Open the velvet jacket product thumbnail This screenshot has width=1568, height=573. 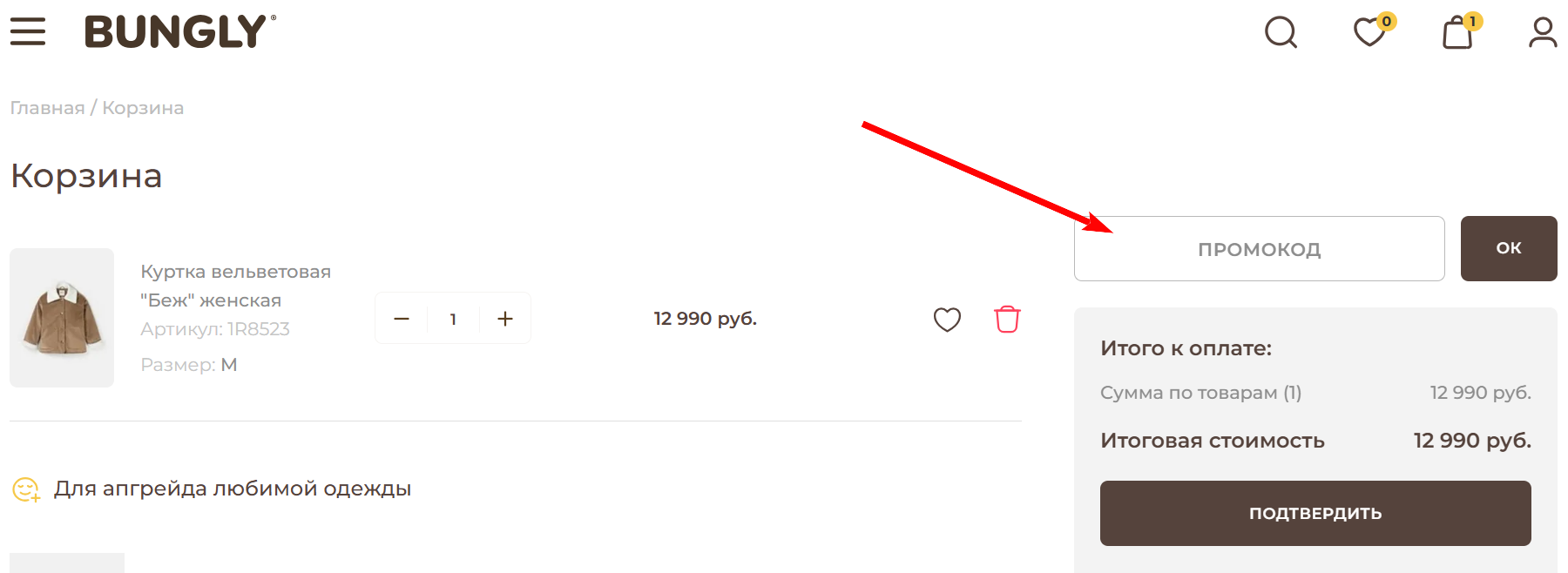tap(62, 318)
